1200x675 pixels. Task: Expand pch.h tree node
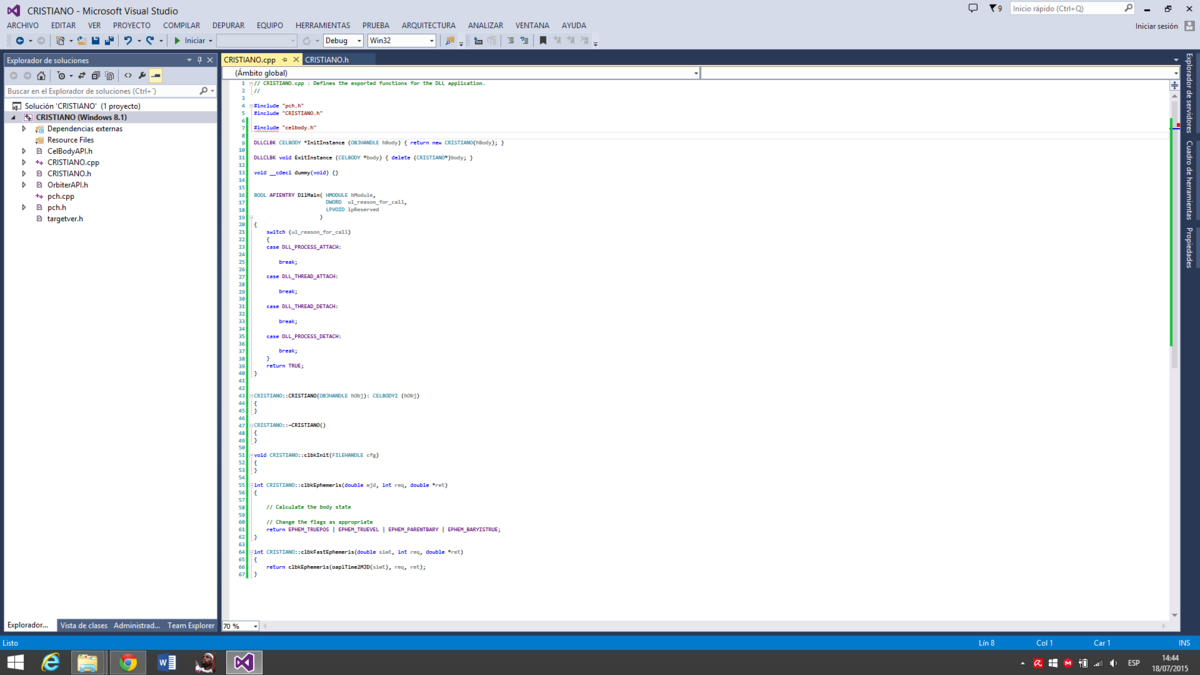(x=24, y=207)
